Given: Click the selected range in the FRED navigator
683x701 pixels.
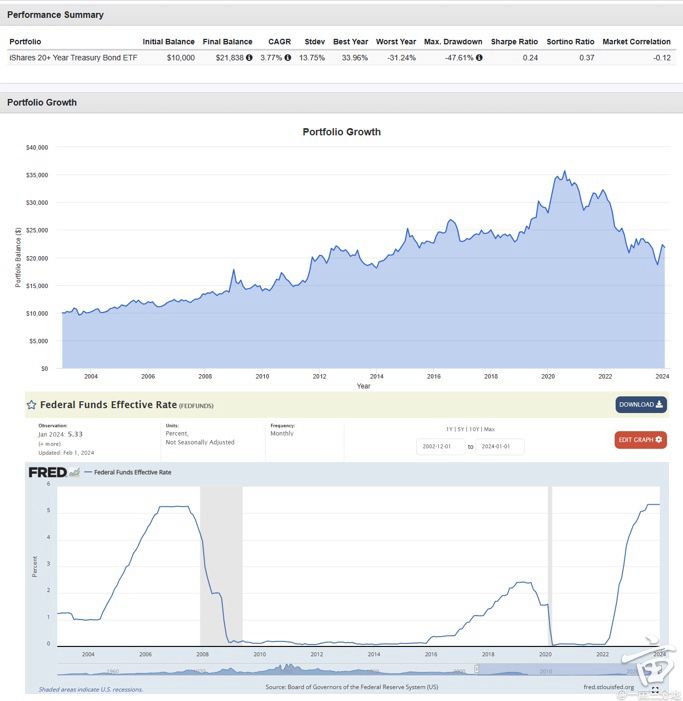Looking at the screenshot, I should (x=568, y=669).
